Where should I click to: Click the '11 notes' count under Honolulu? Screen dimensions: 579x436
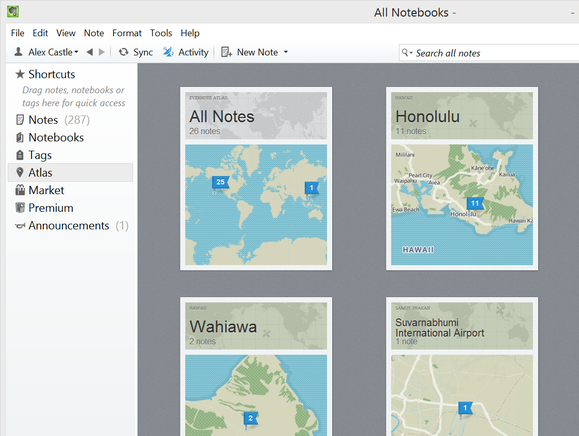[x=411, y=131]
